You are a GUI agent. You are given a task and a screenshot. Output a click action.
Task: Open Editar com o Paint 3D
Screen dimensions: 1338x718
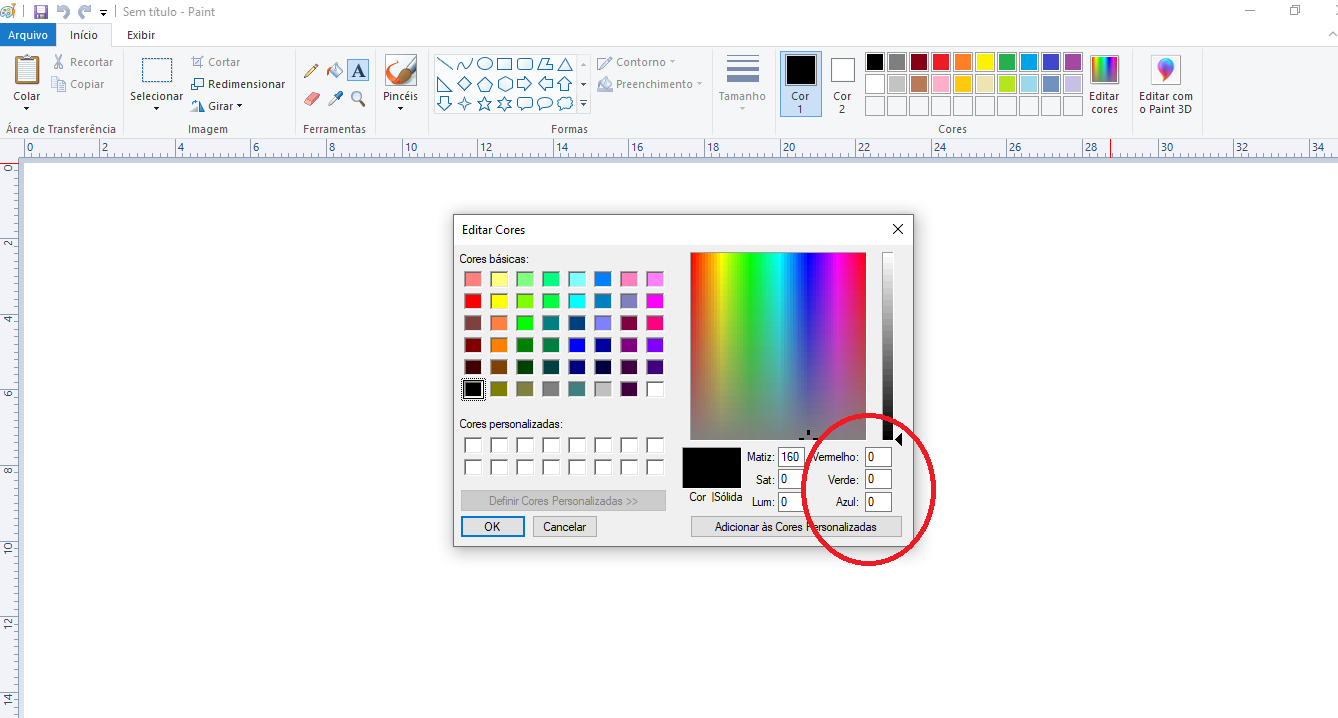(x=1165, y=85)
